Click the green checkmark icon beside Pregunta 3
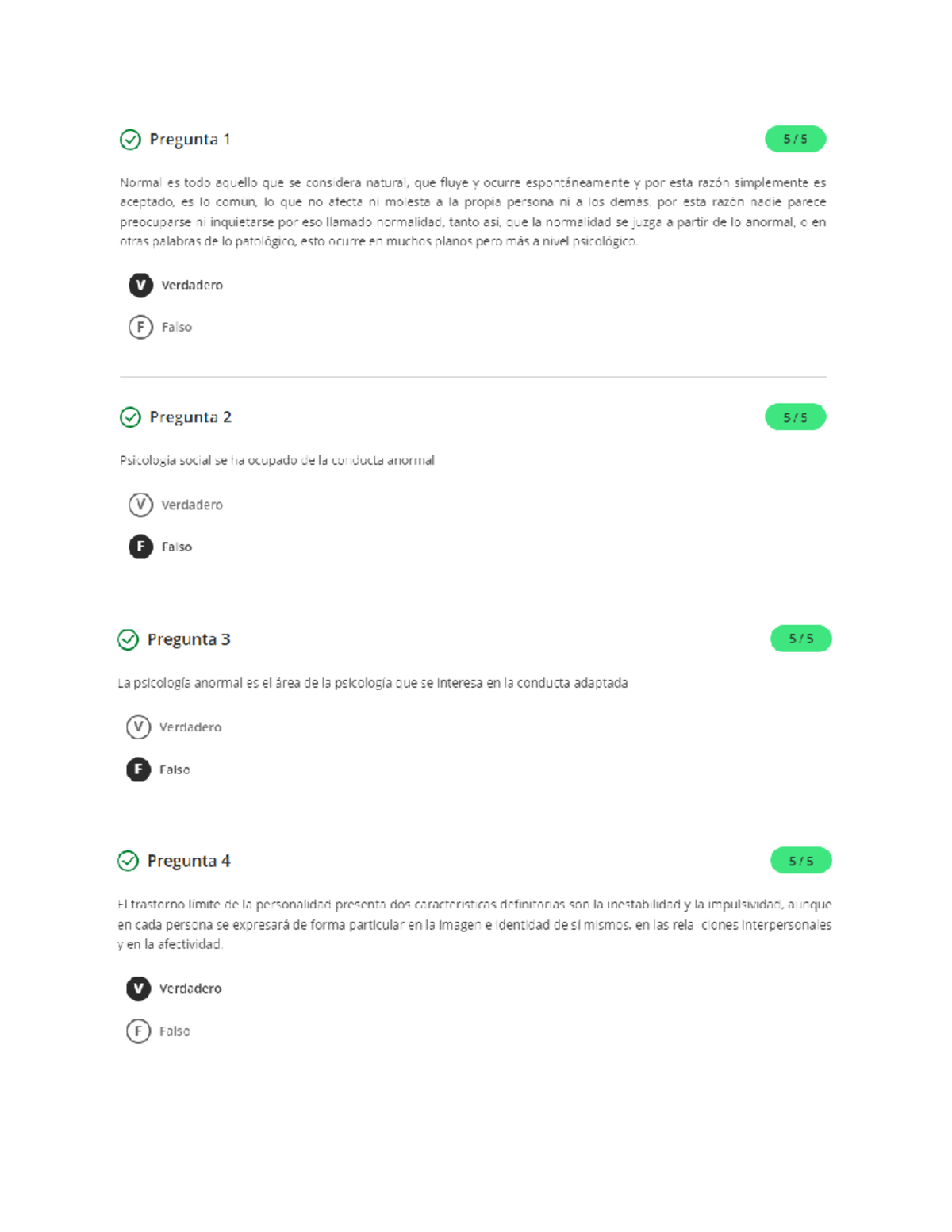This screenshot has width=952, height=1232. click(x=128, y=639)
